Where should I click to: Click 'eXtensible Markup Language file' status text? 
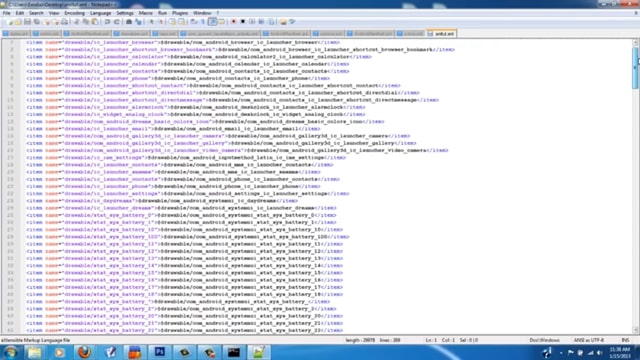pyautogui.click(x=36, y=340)
